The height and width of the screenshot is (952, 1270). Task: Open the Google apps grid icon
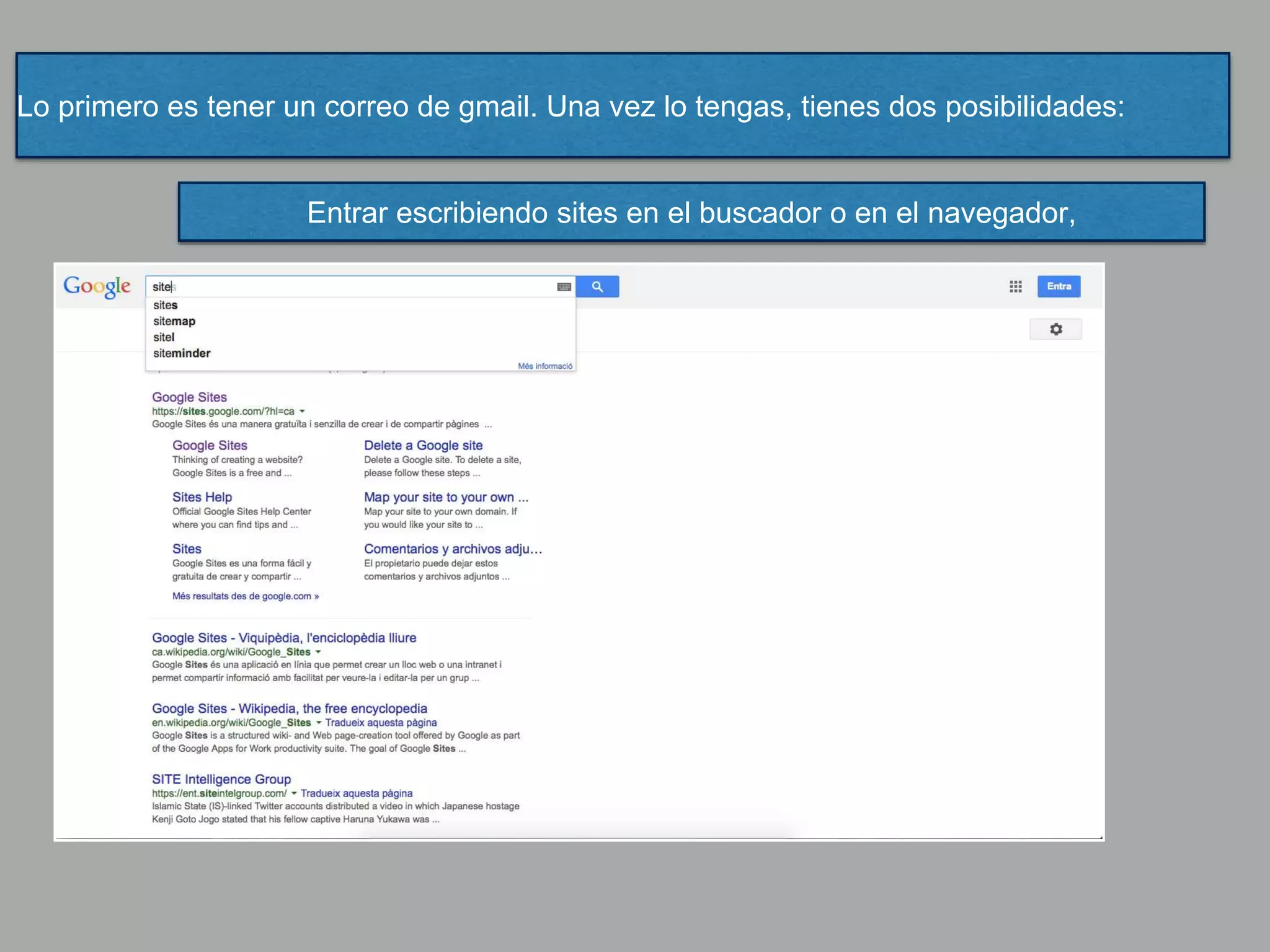[1016, 286]
